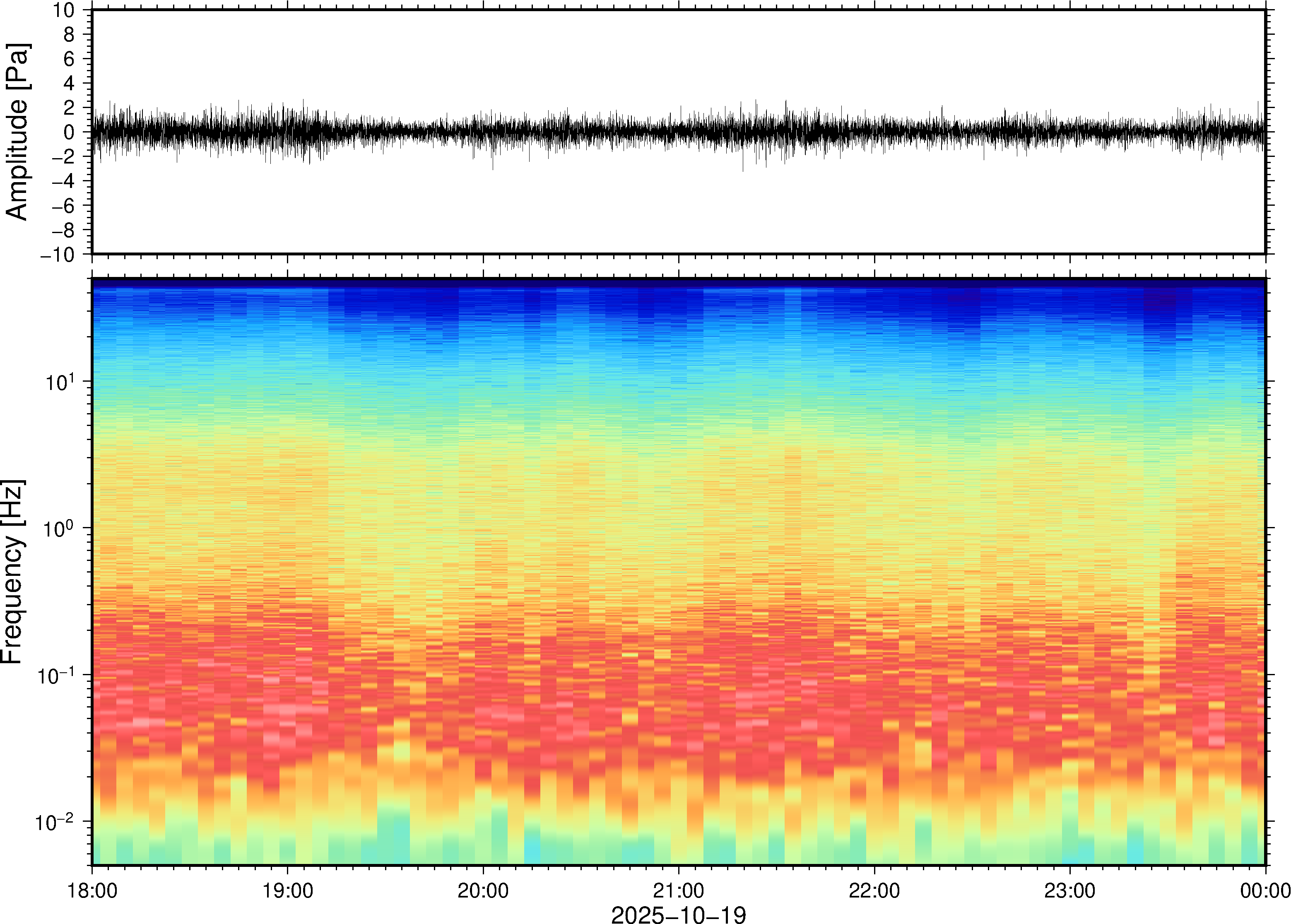Click the 6 amplitude tick label

coord(69,59)
